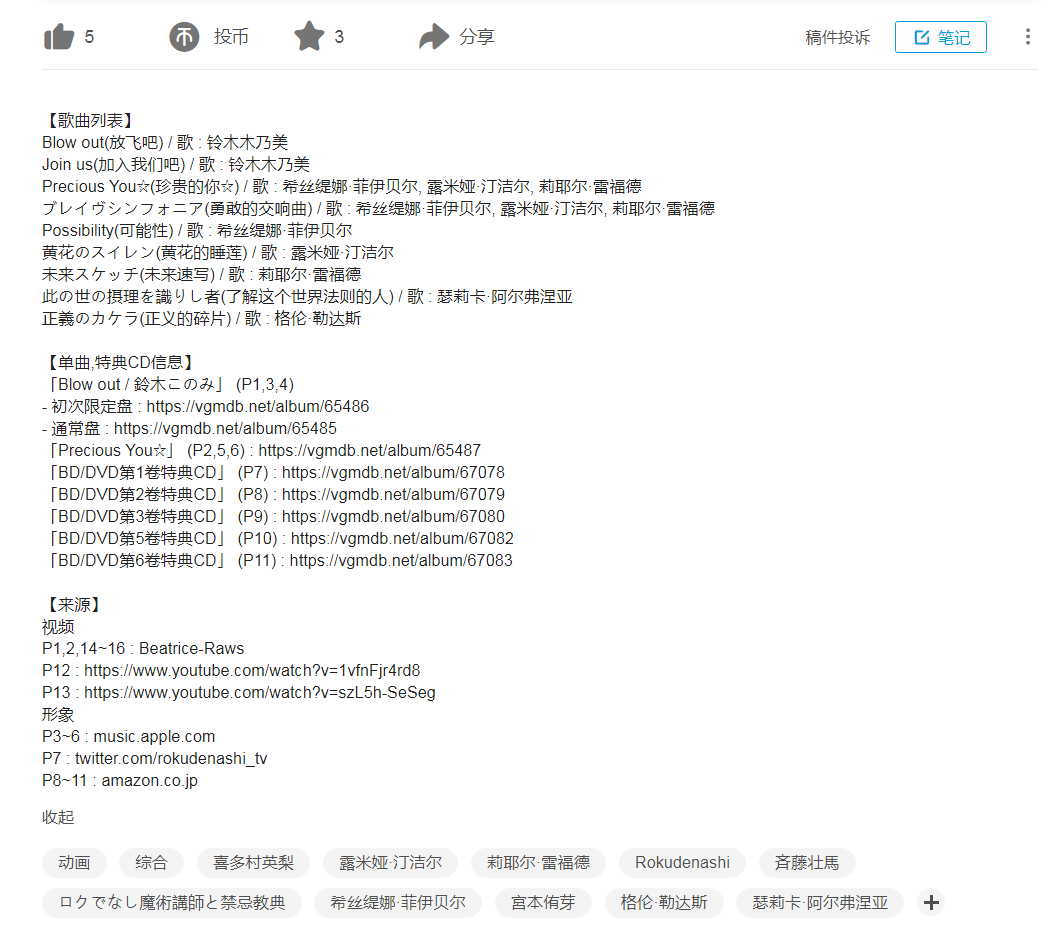This screenshot has width=1056, height=925.
Task: Click the 分享 label text
Action: pyautogui.click(x=477, y=37)
